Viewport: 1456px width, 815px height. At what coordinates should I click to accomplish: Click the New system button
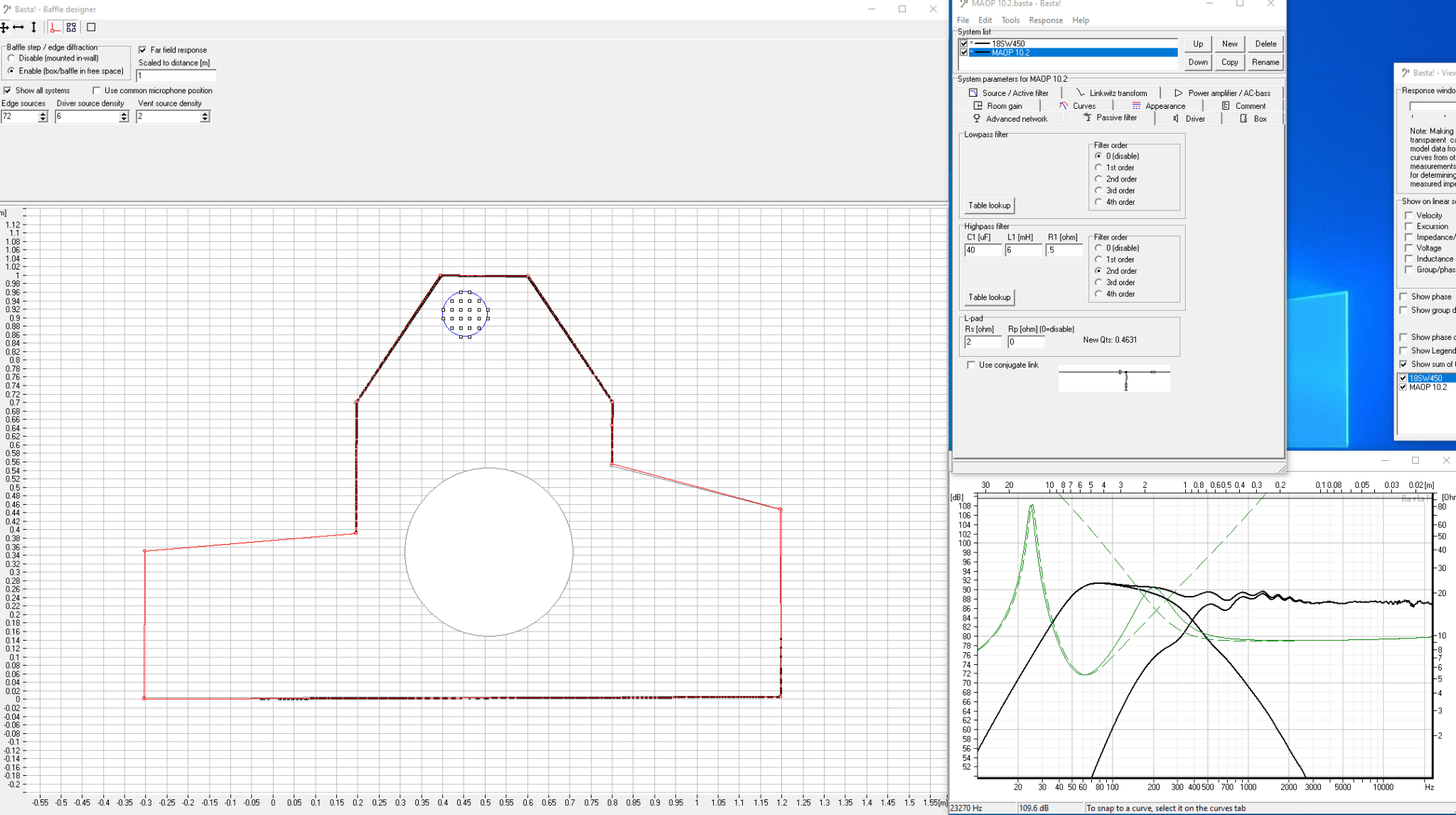1230,44
